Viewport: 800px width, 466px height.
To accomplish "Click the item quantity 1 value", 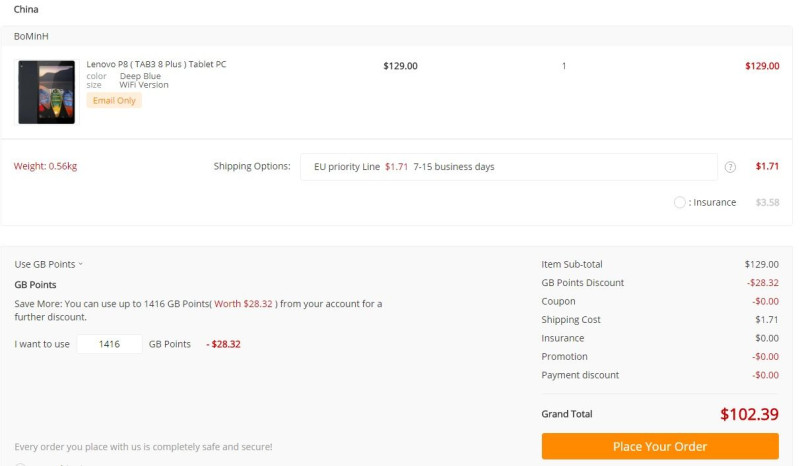I will [564, 66].
